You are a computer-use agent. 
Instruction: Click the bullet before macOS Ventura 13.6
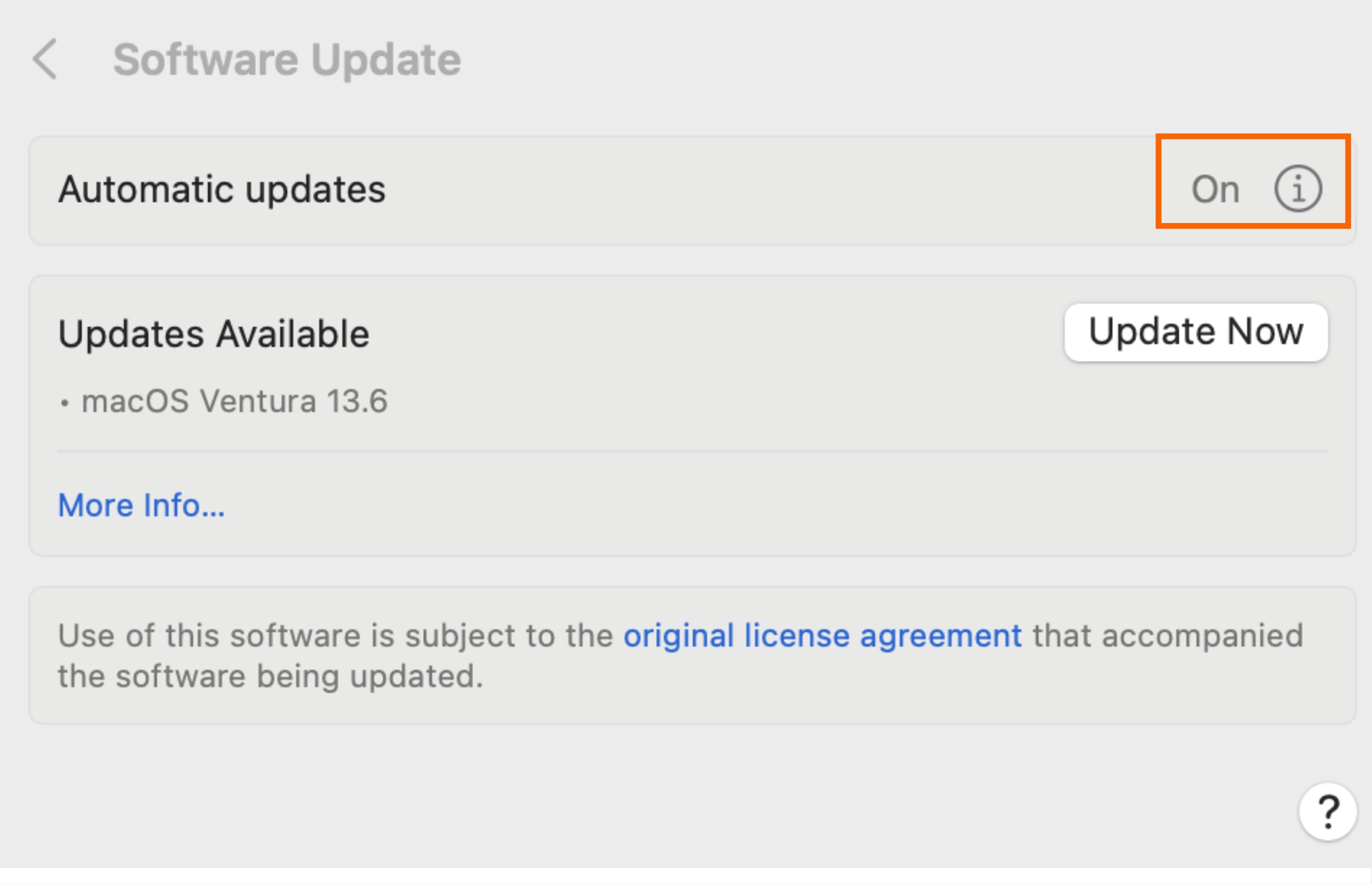coord(64,403)
